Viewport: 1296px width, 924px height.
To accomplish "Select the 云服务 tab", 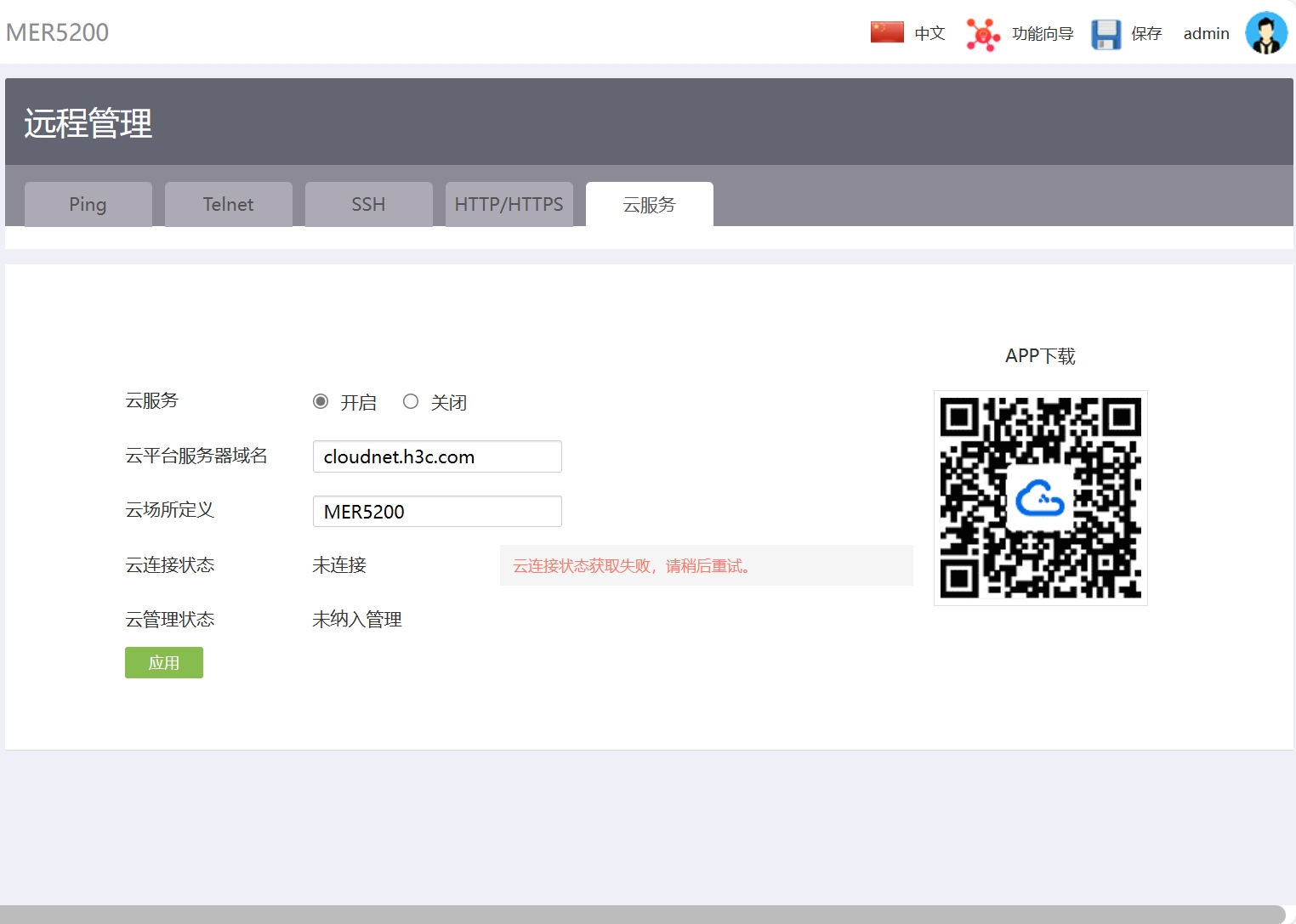I will 650,204.
